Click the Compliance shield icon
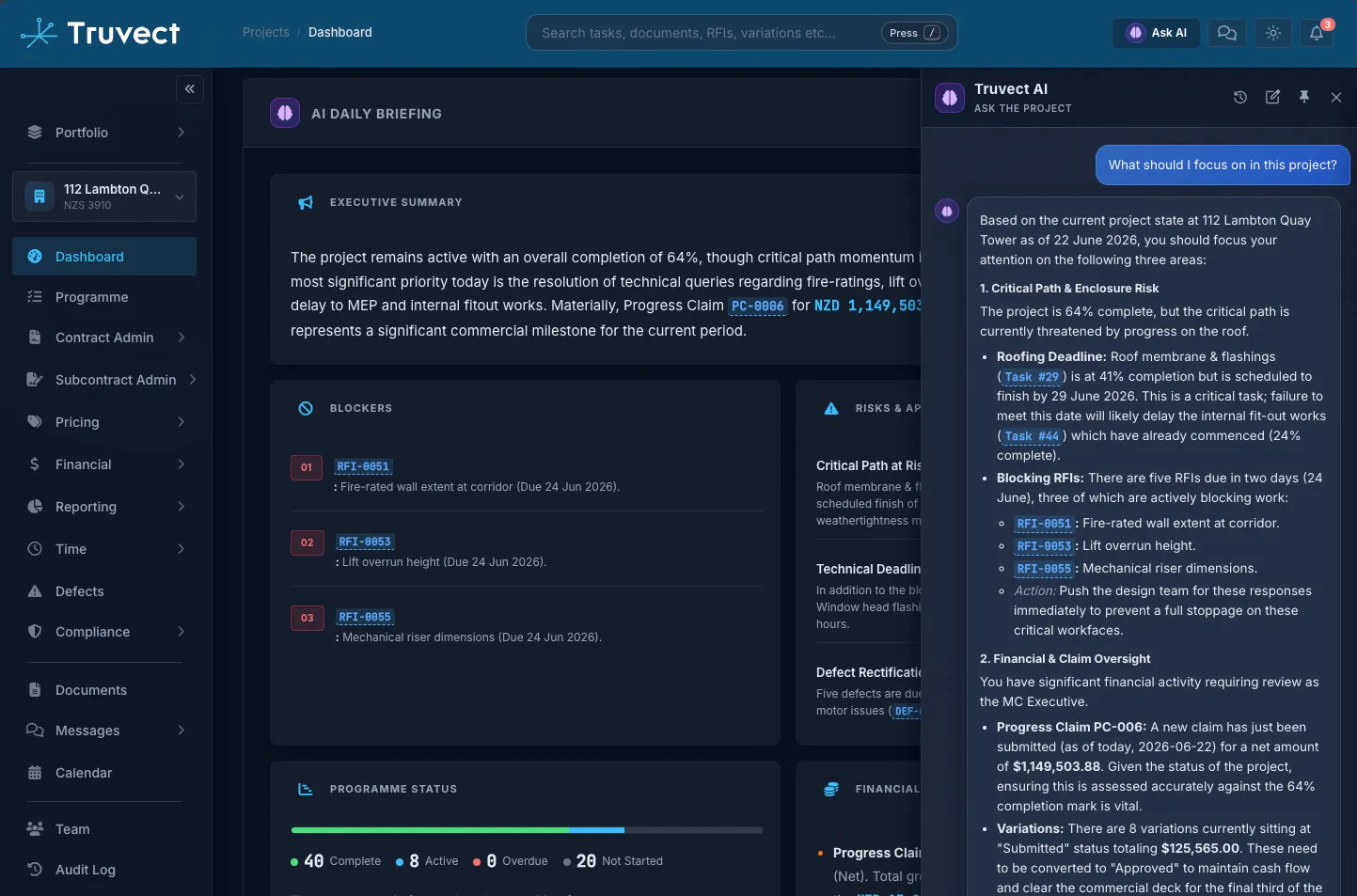This screenshot has width=1357, height=896. 35,632
